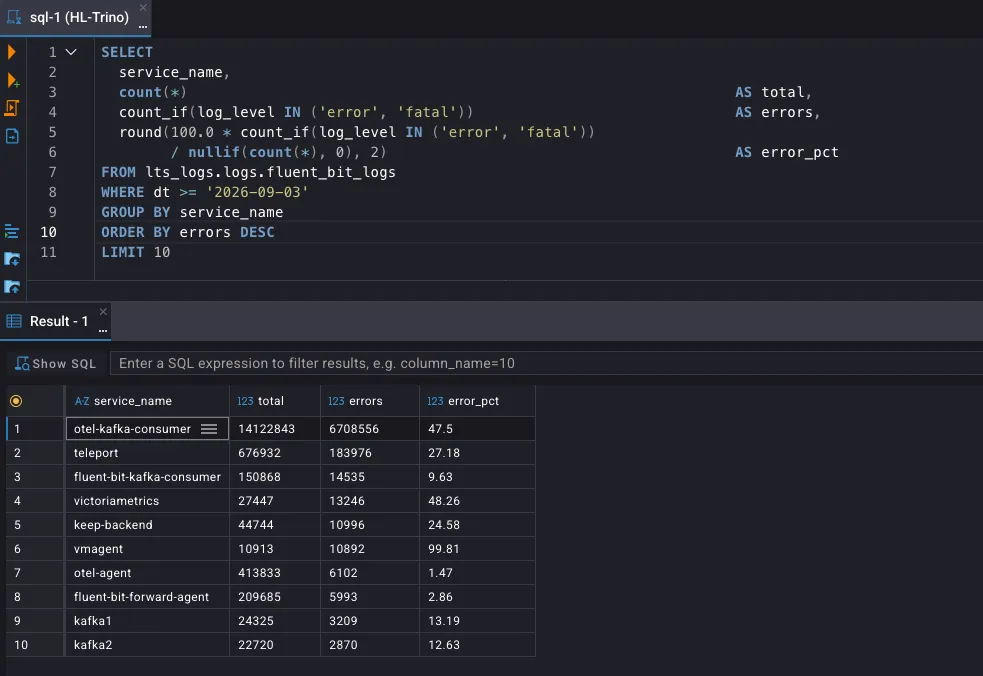
Task: Close the sql-1 (HL-Trino) tab
Action: 143,8
